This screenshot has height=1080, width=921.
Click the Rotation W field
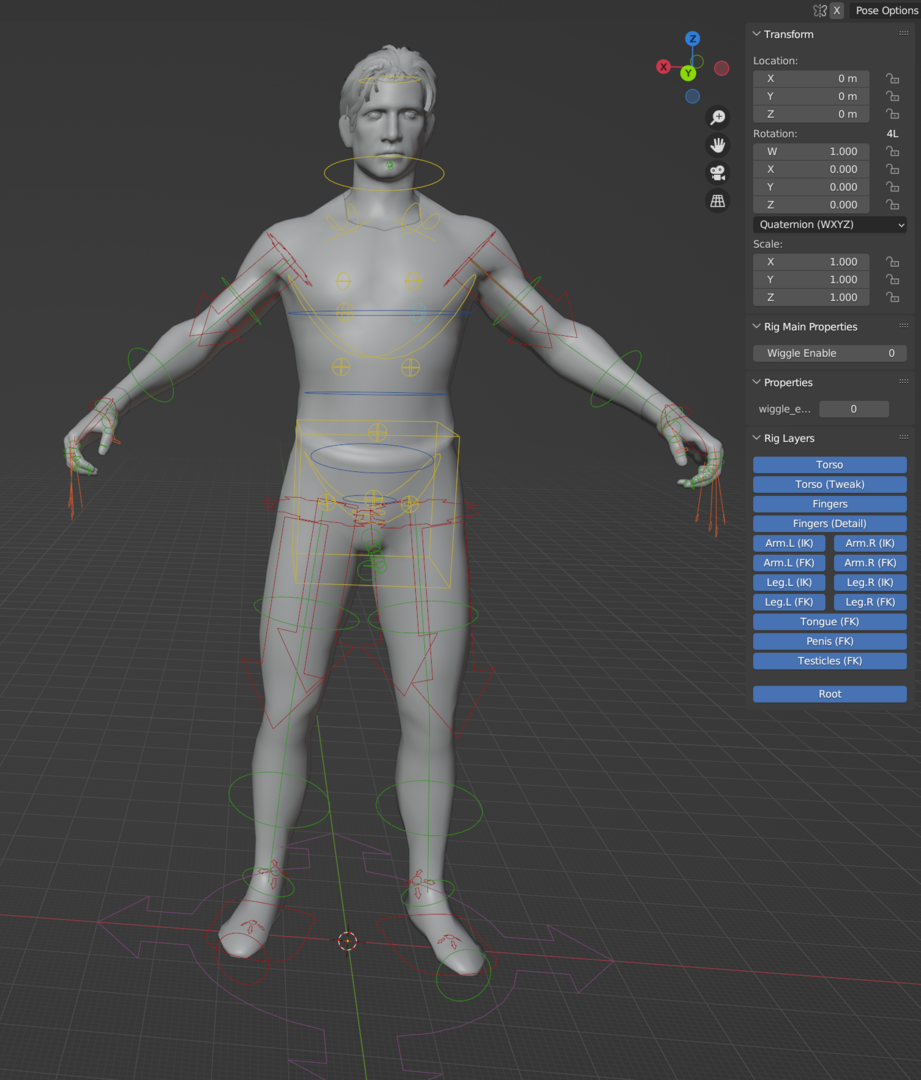[x=811, y=152]
